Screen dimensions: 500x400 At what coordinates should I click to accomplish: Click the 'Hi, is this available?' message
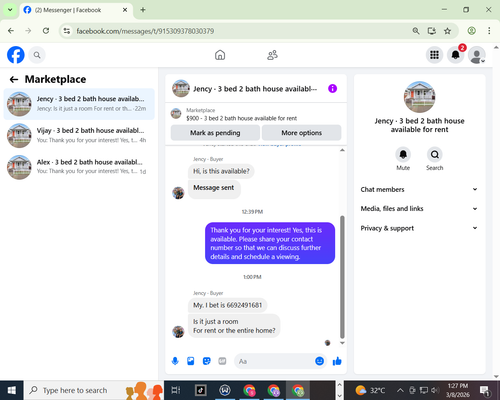(x=221, y=171)
